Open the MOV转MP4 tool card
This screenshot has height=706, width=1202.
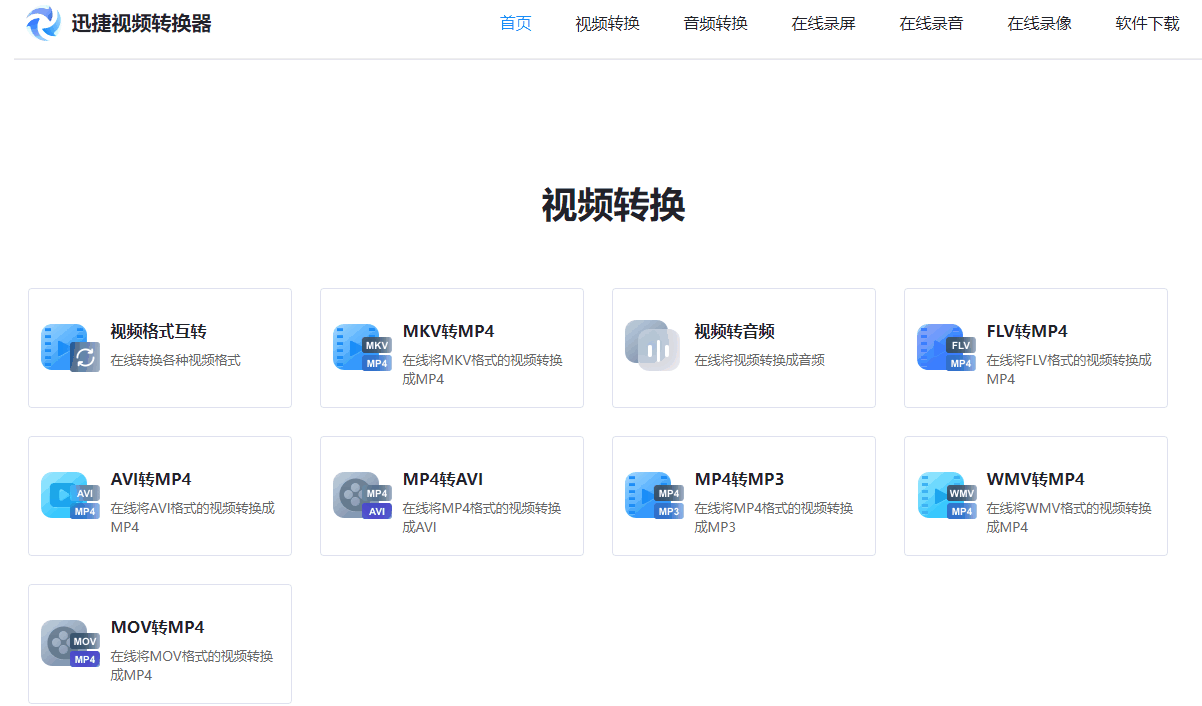pyautogui.click(x=160, y=644)
